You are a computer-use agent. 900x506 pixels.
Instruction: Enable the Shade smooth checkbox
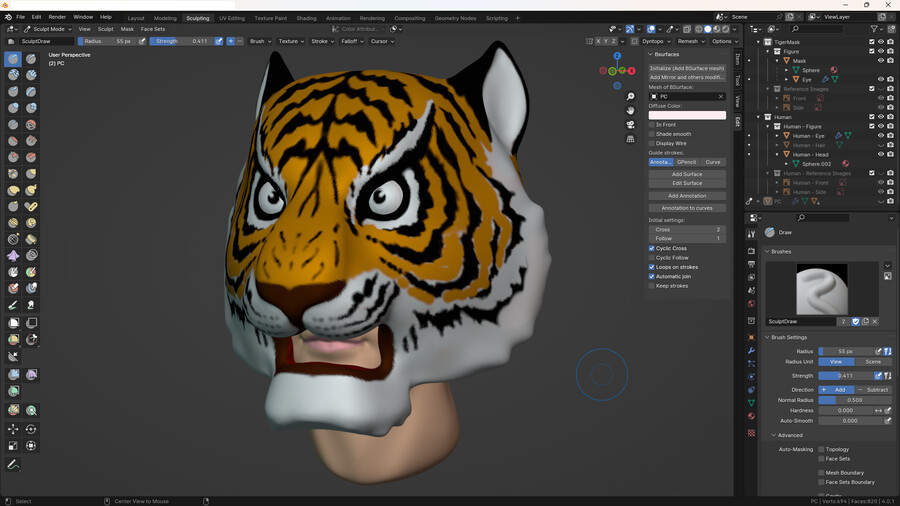point(652,134)
